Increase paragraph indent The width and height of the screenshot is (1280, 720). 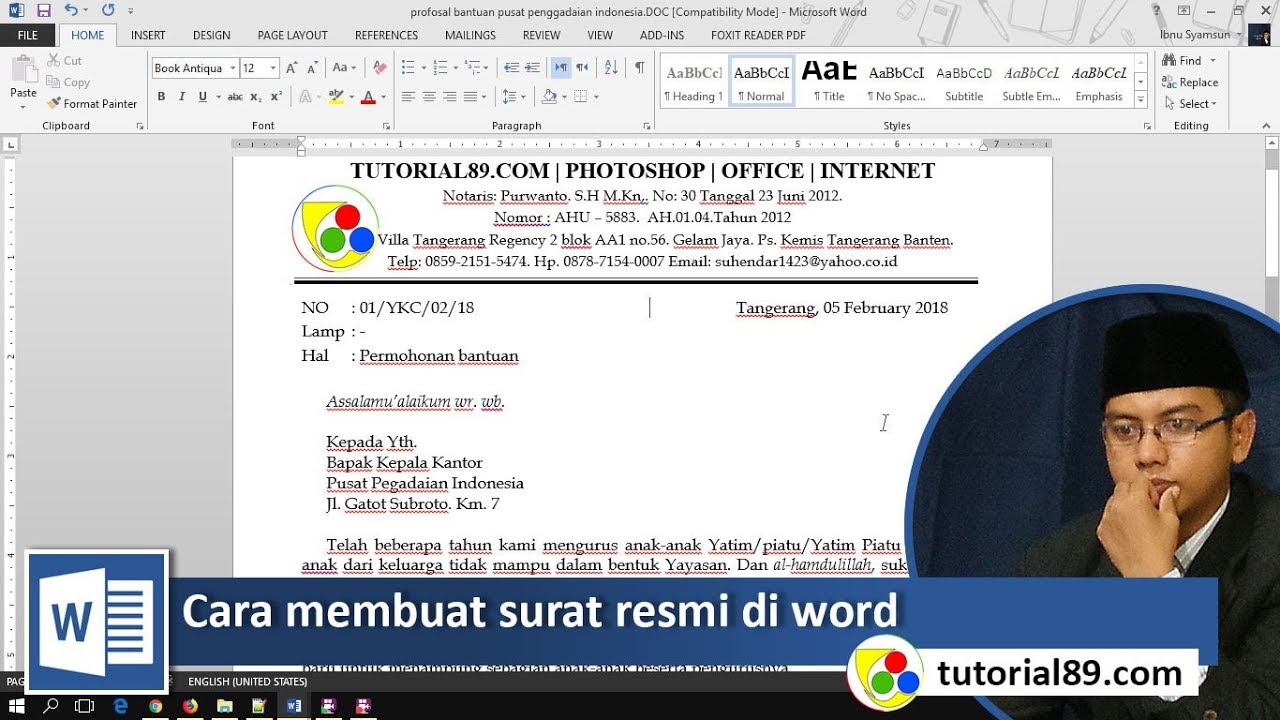click(532, 68)
